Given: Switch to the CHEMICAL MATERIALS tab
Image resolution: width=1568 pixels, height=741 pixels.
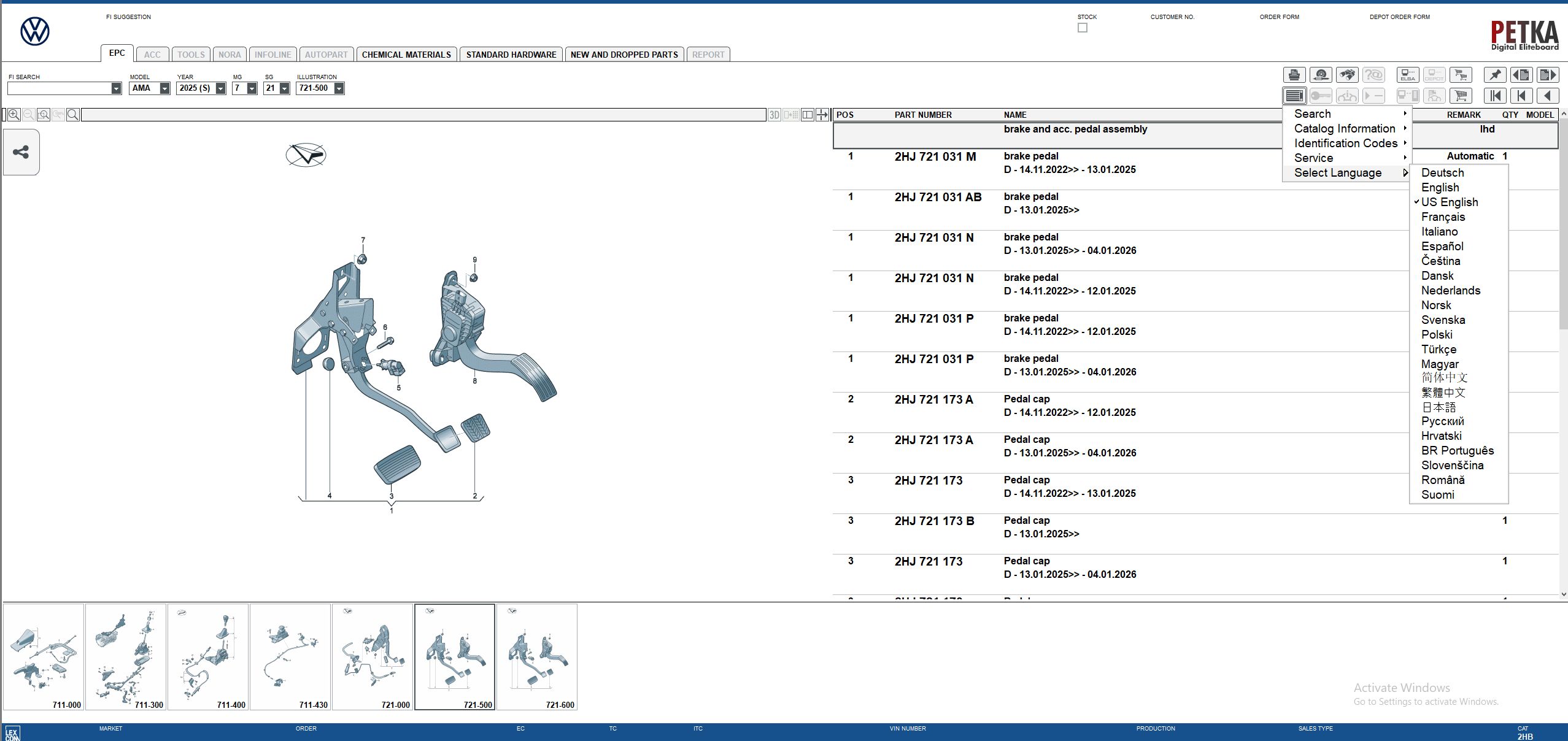Looking at the screenshot, I should pos(407,54).
